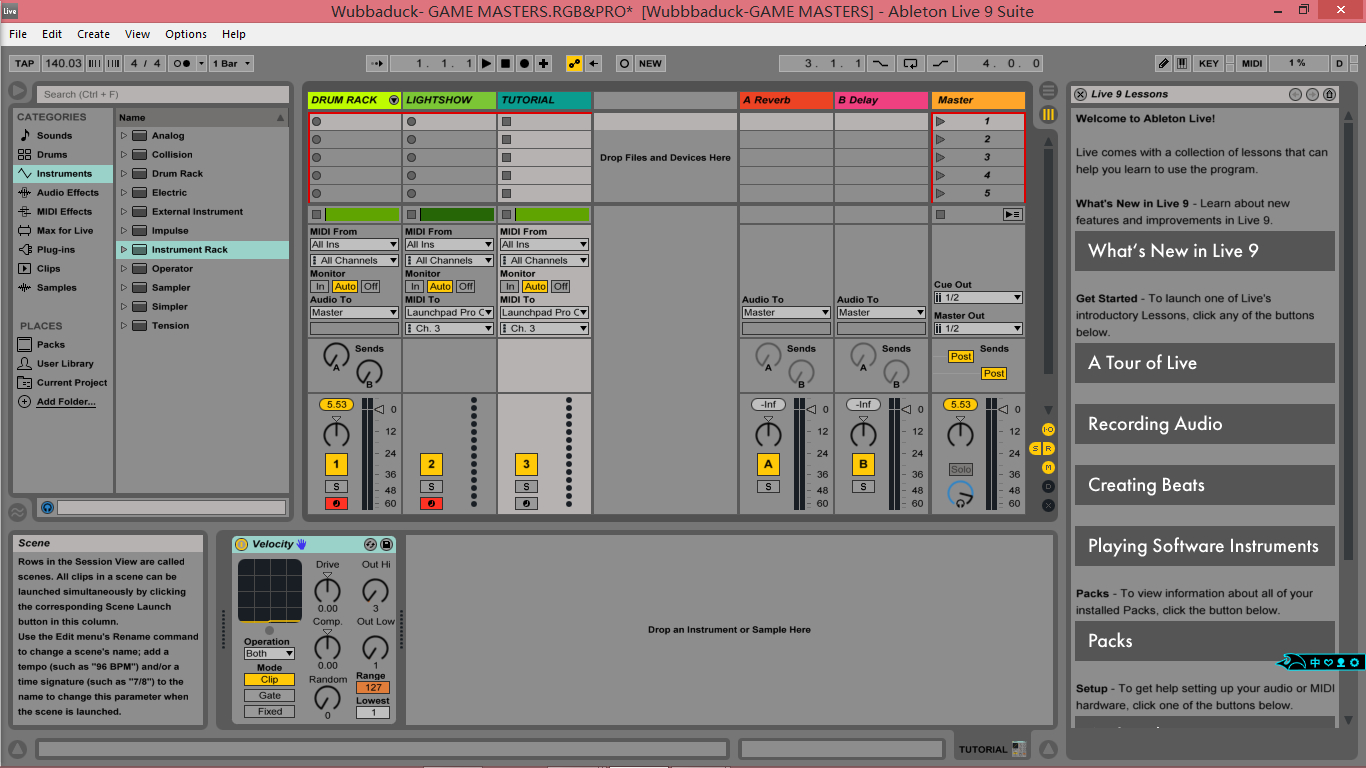This screenshot has height=768, width=1366.
Task: Click the TAP tempo button
Action: click(x=24, y=63)
